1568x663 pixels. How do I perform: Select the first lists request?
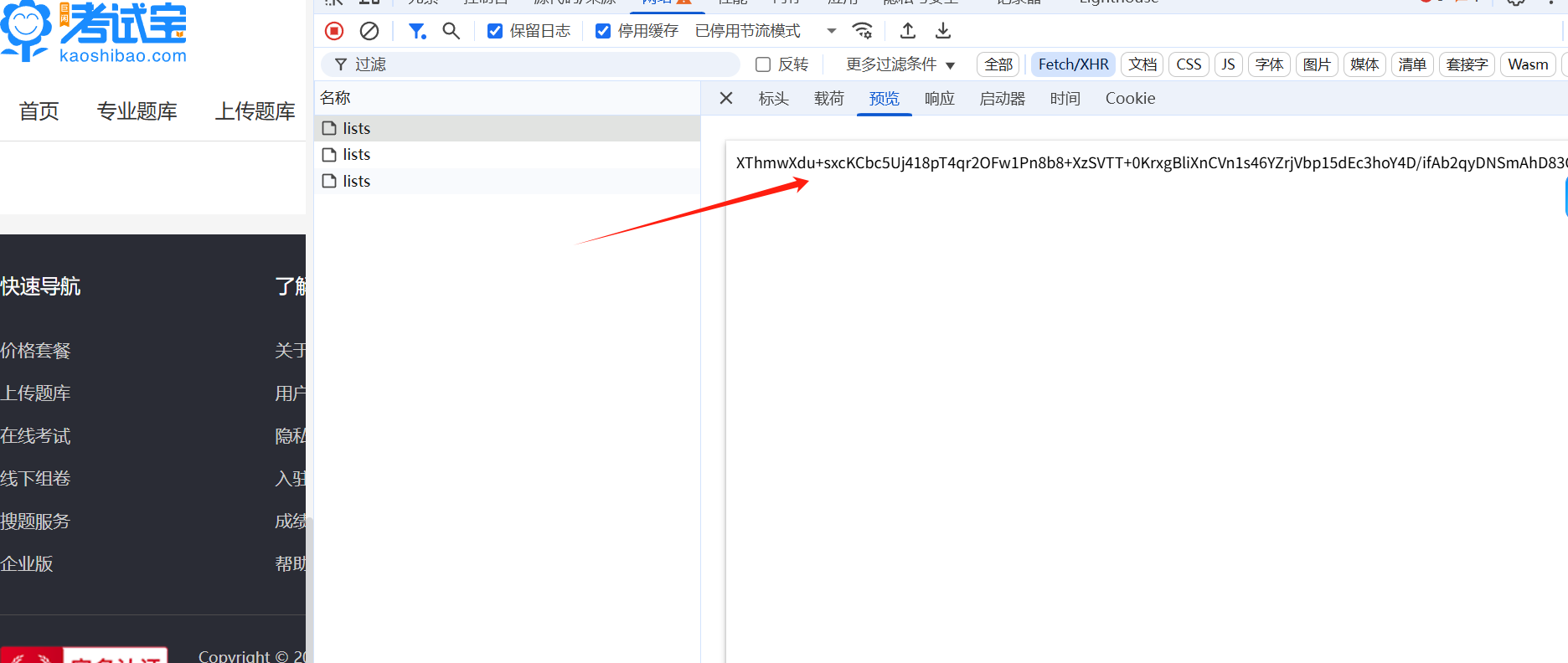[x=507, y=128]
